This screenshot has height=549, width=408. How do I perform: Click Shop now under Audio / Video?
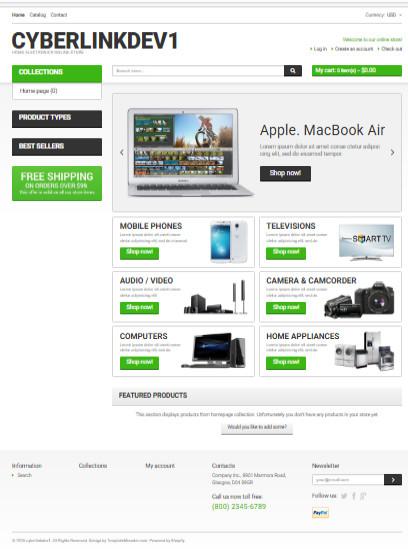click(x=139, y=308)
